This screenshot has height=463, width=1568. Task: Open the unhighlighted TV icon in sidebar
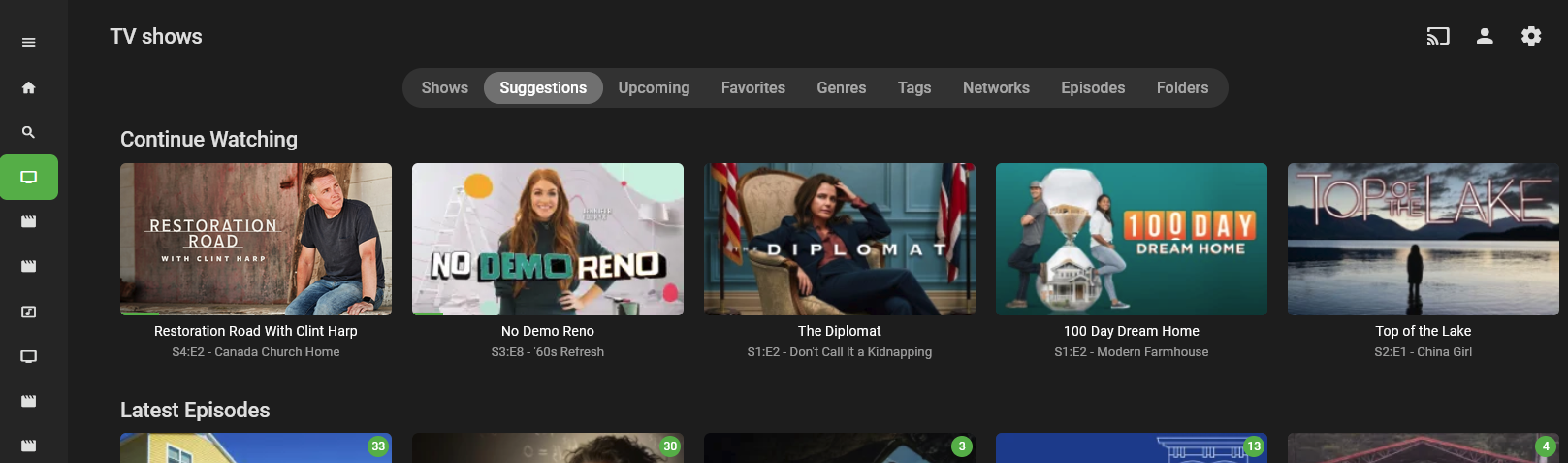[x=29, y=356]
